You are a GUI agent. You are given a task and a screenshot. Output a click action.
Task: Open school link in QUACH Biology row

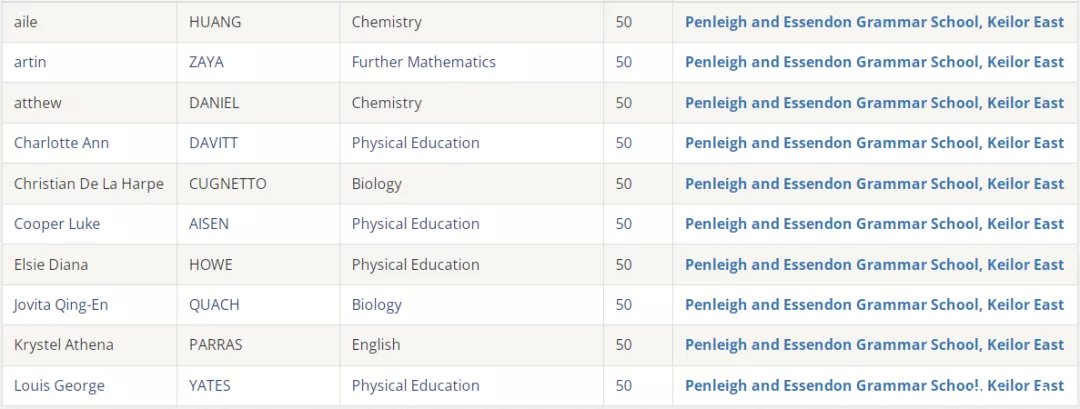click(x=874, y=304)
